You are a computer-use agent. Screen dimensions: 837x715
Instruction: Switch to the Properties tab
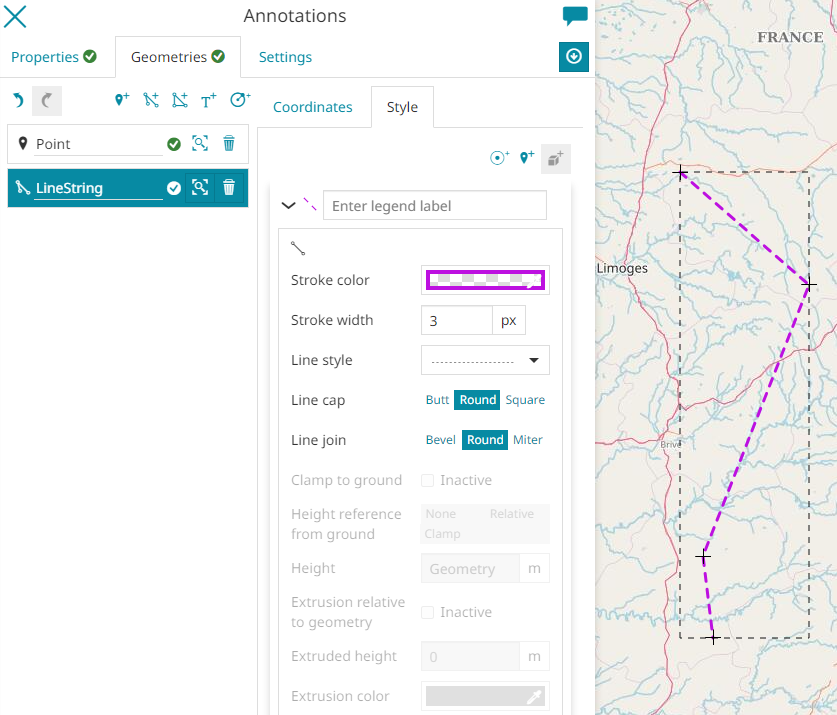[x=54, y=57]
